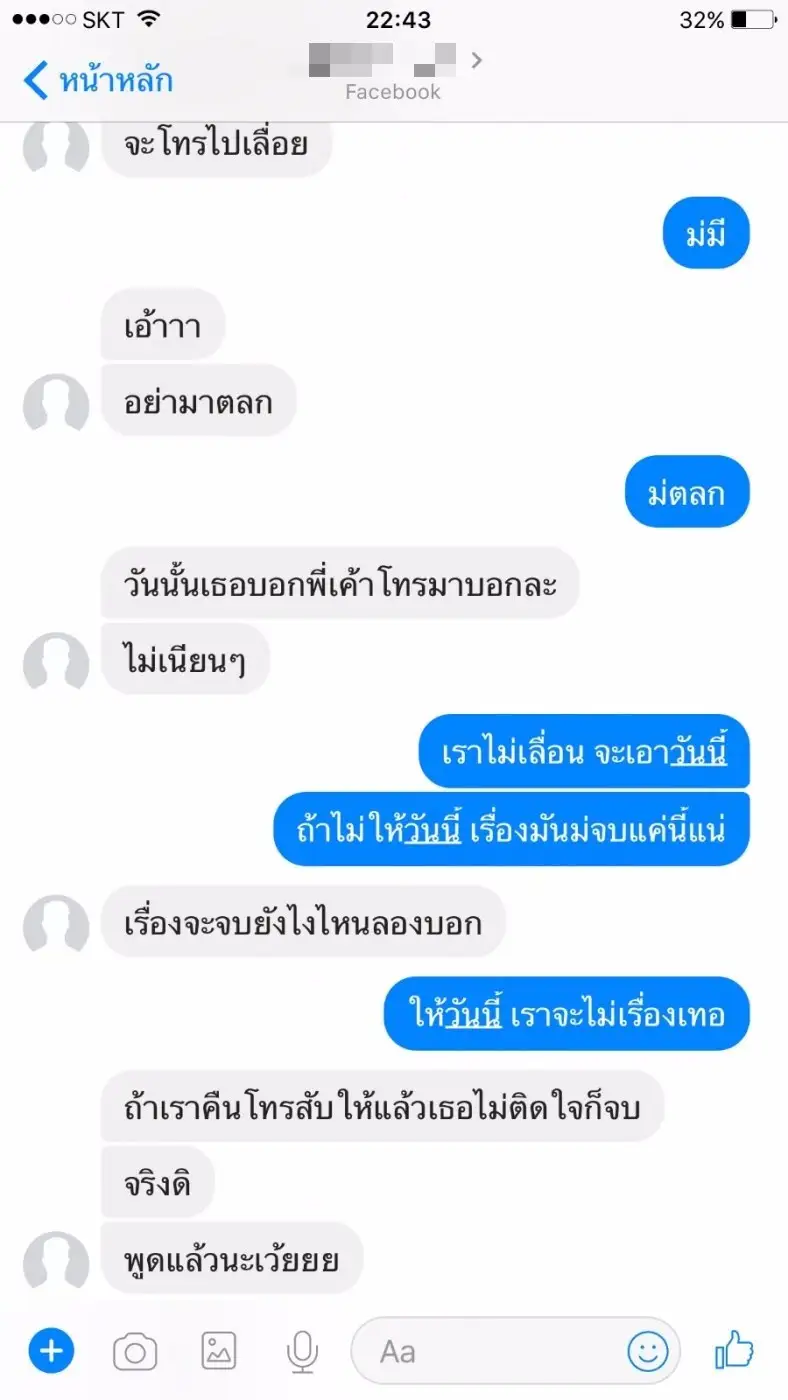The image size is (788, 1400).
Task: Tap the microphone voice message icon
Action: pyautogui.click(x=302, y=1352)
